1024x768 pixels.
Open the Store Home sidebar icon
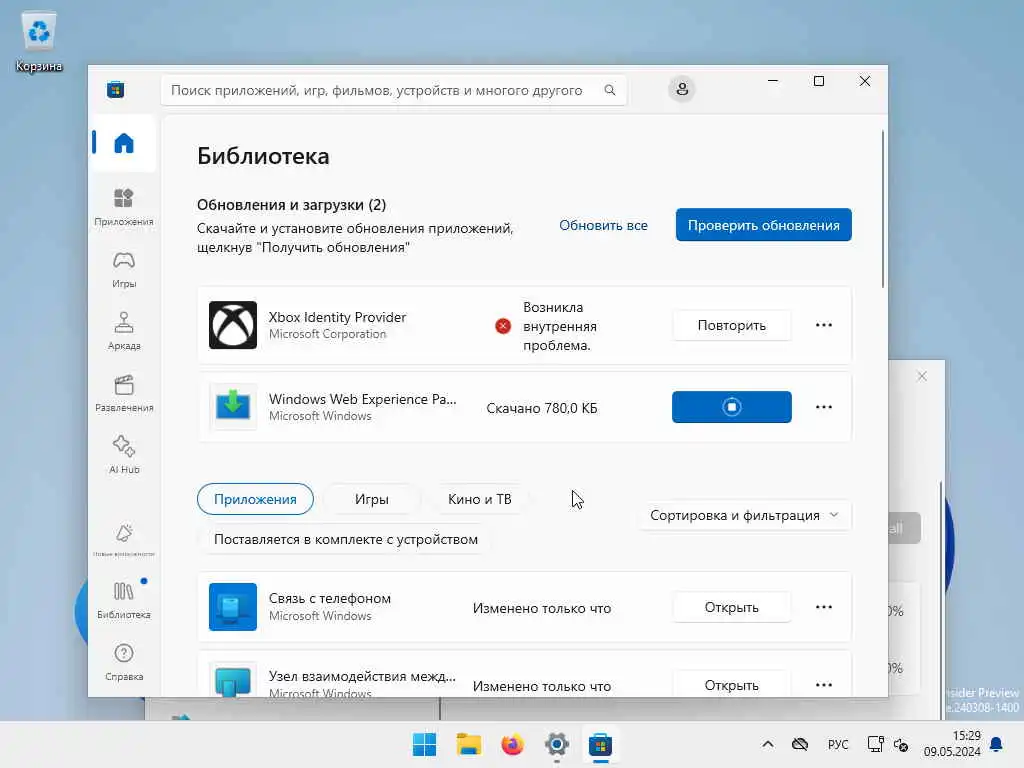(123, 143)
